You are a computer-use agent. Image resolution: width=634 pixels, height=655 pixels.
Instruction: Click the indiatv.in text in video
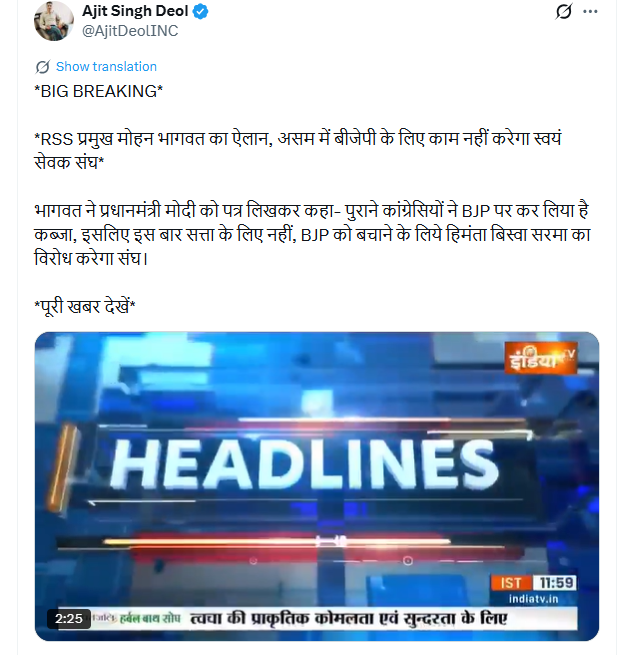(533, 599)
